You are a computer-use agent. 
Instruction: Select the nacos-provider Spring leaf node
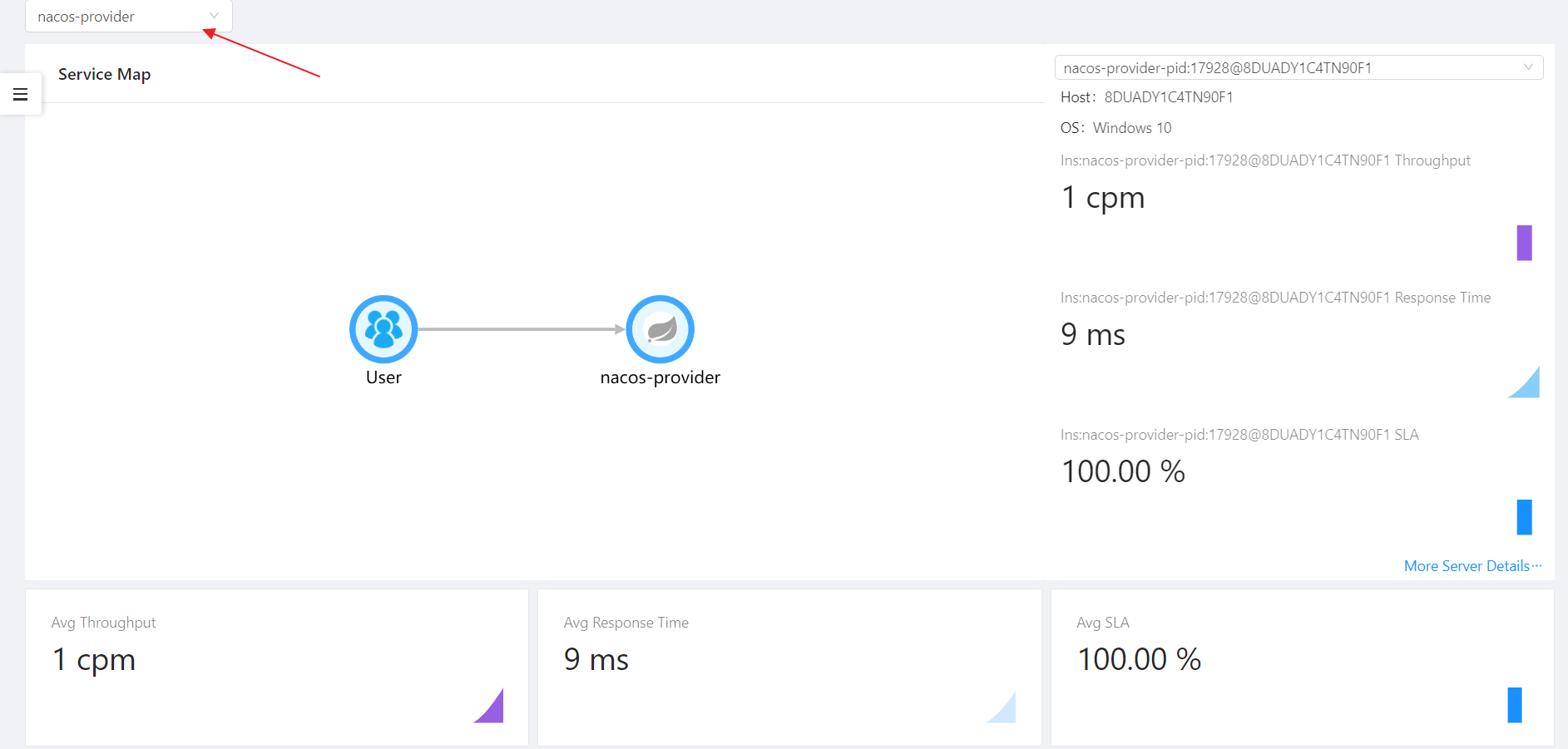pyautogui.click(x=660, y=329)
